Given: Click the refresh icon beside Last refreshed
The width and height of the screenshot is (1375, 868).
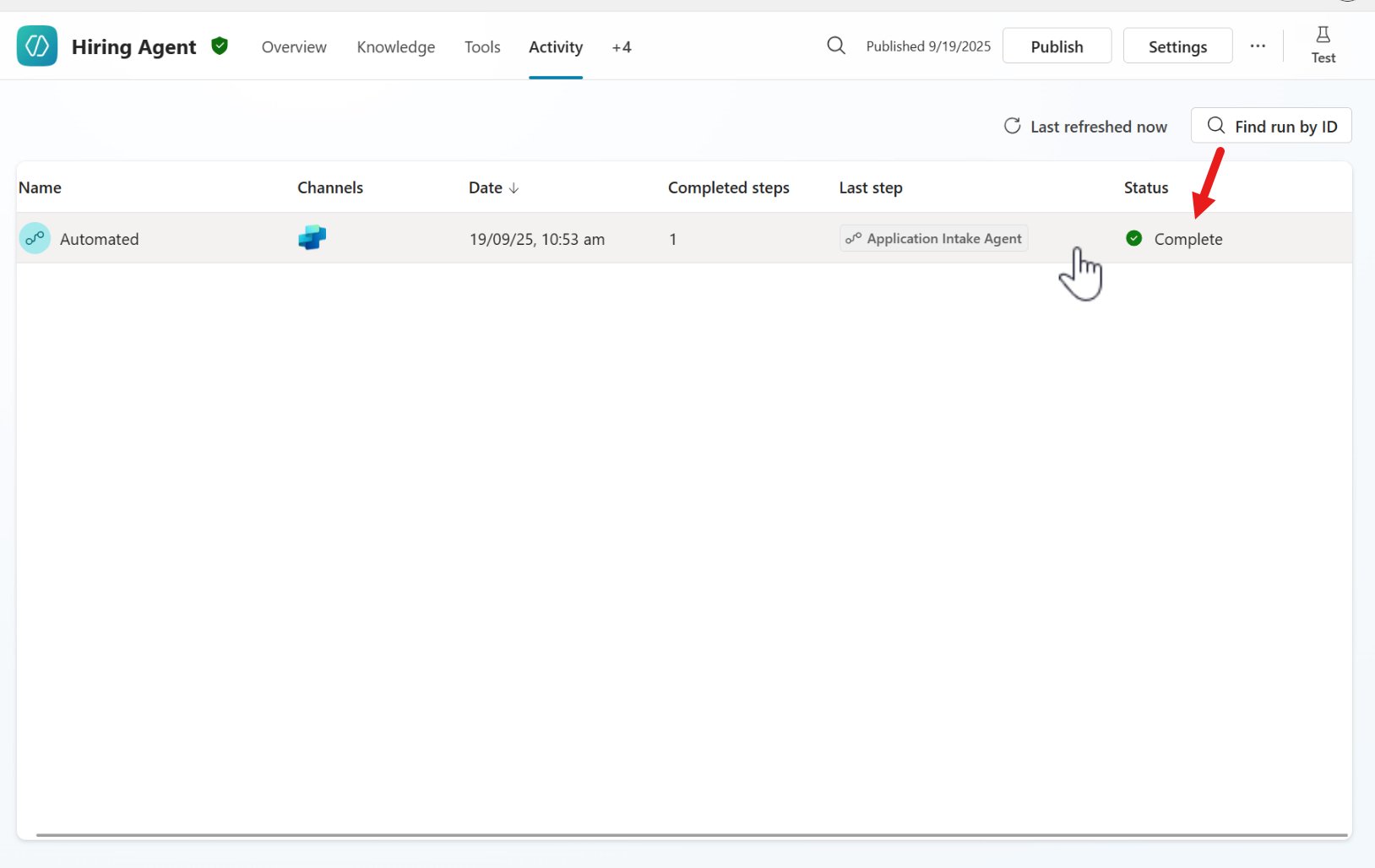Looking at the screenshot, I should (1012, 127).
